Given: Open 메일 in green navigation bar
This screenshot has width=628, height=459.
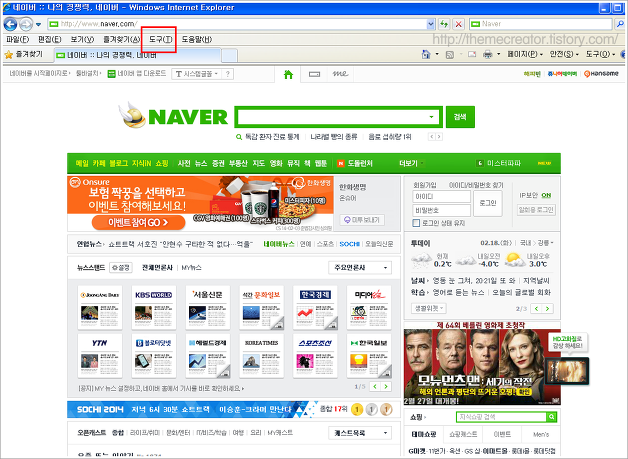Looking at the screenshot, I should coord(82,163).
